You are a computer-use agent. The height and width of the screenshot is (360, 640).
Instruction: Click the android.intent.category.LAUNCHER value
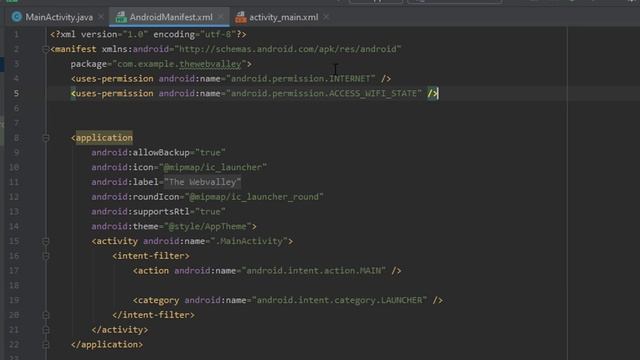click(339, 300)
